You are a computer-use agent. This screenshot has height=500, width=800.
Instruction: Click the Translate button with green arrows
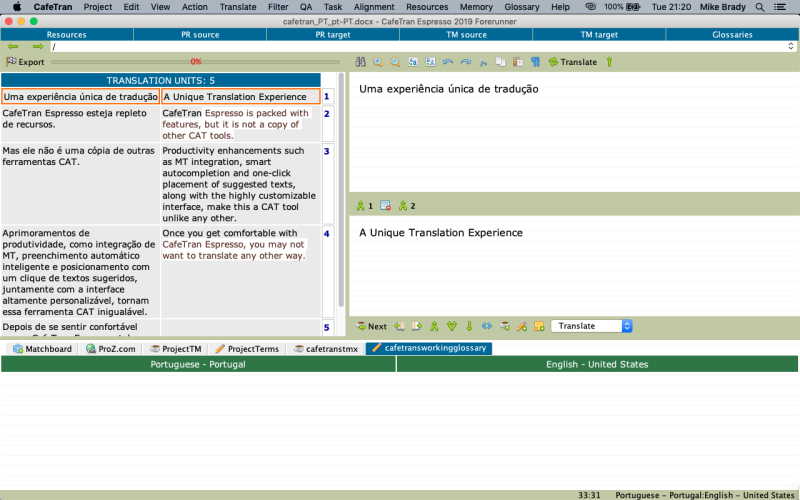[x=572, y=62]
